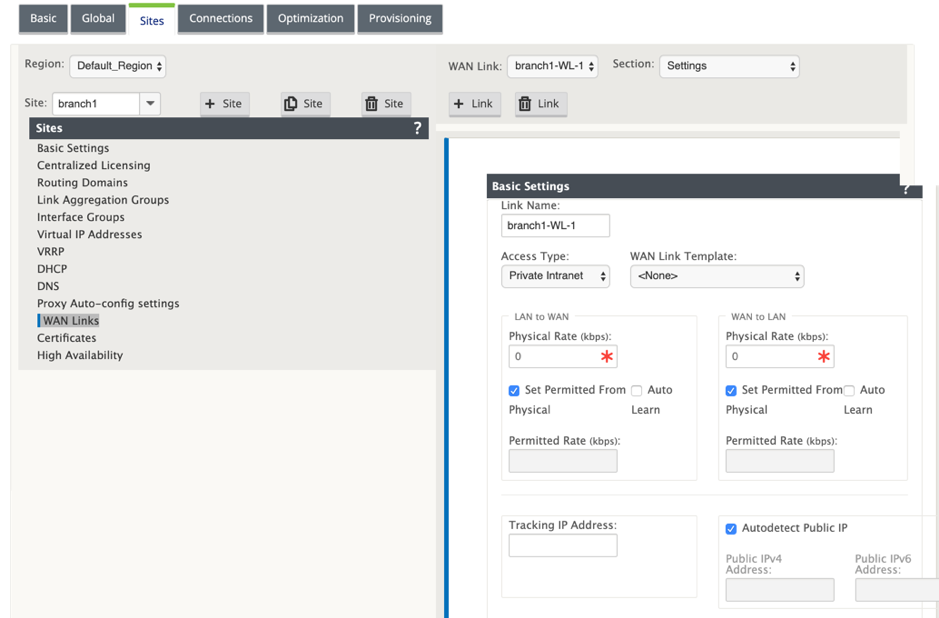The width and height of the screenshot is (939, 618).
Task: Switch to the Connections tab
Action: pos(221,19)
